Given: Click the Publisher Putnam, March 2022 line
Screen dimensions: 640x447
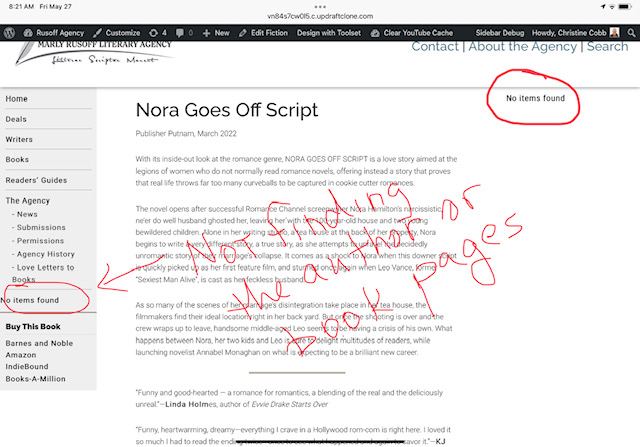Looking at the screenshot, I should [186, 133].
